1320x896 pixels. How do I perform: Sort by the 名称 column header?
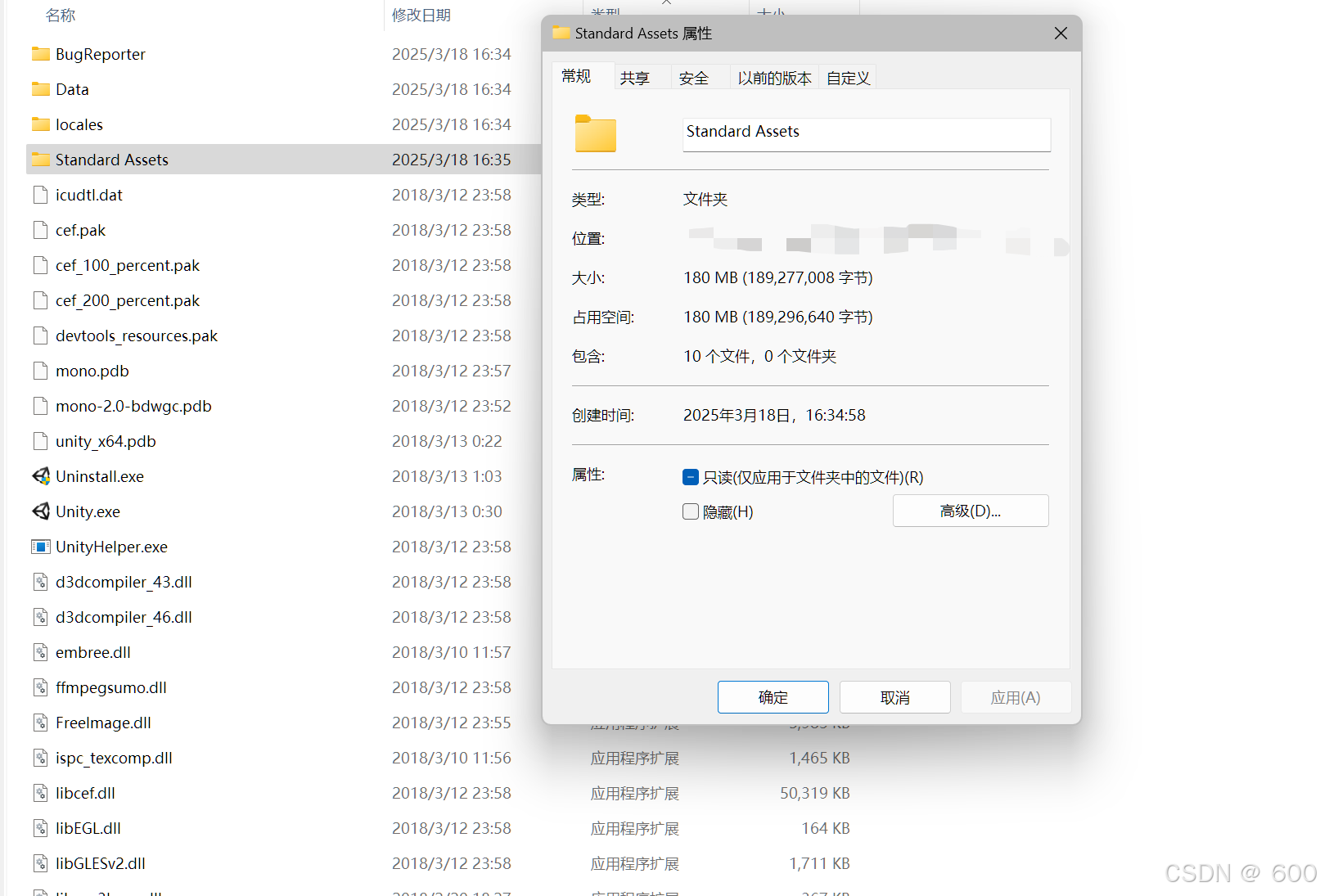[61, 15]
